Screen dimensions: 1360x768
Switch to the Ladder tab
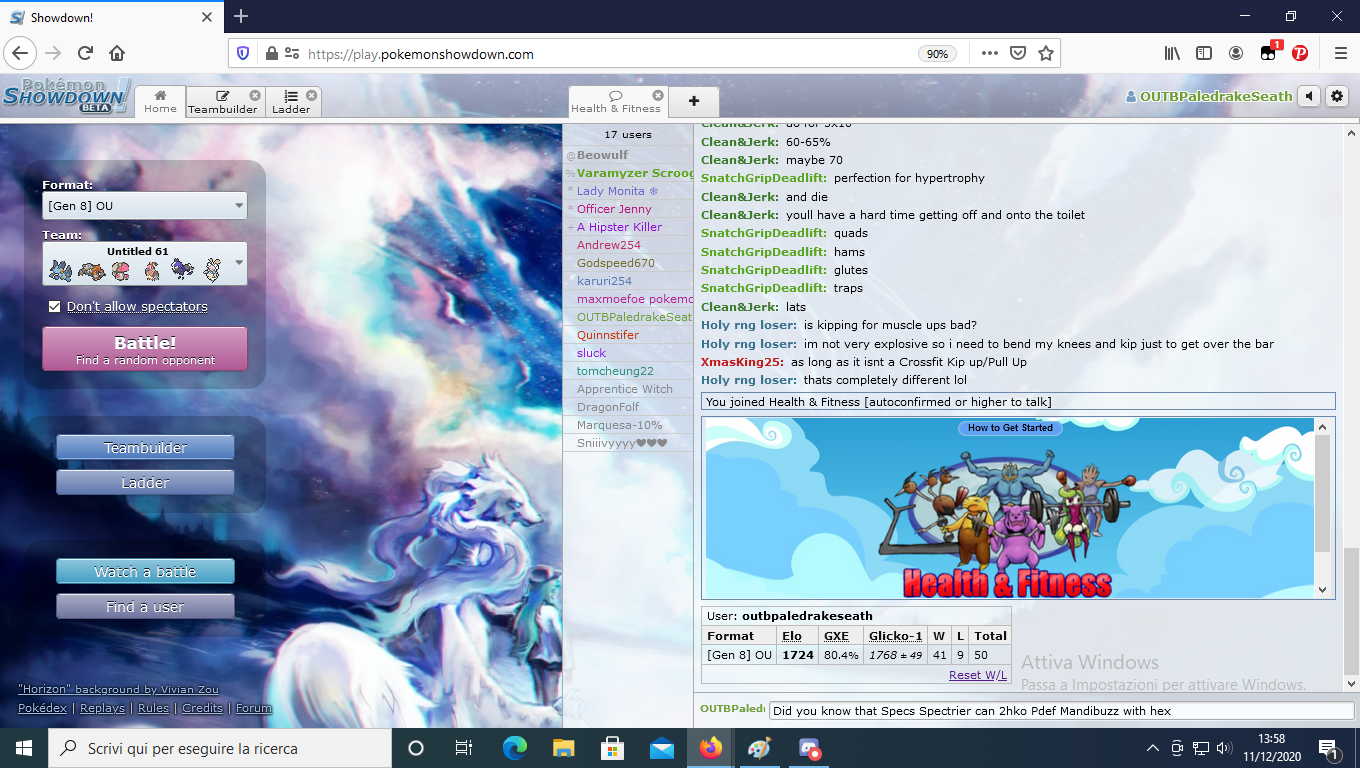292,103
